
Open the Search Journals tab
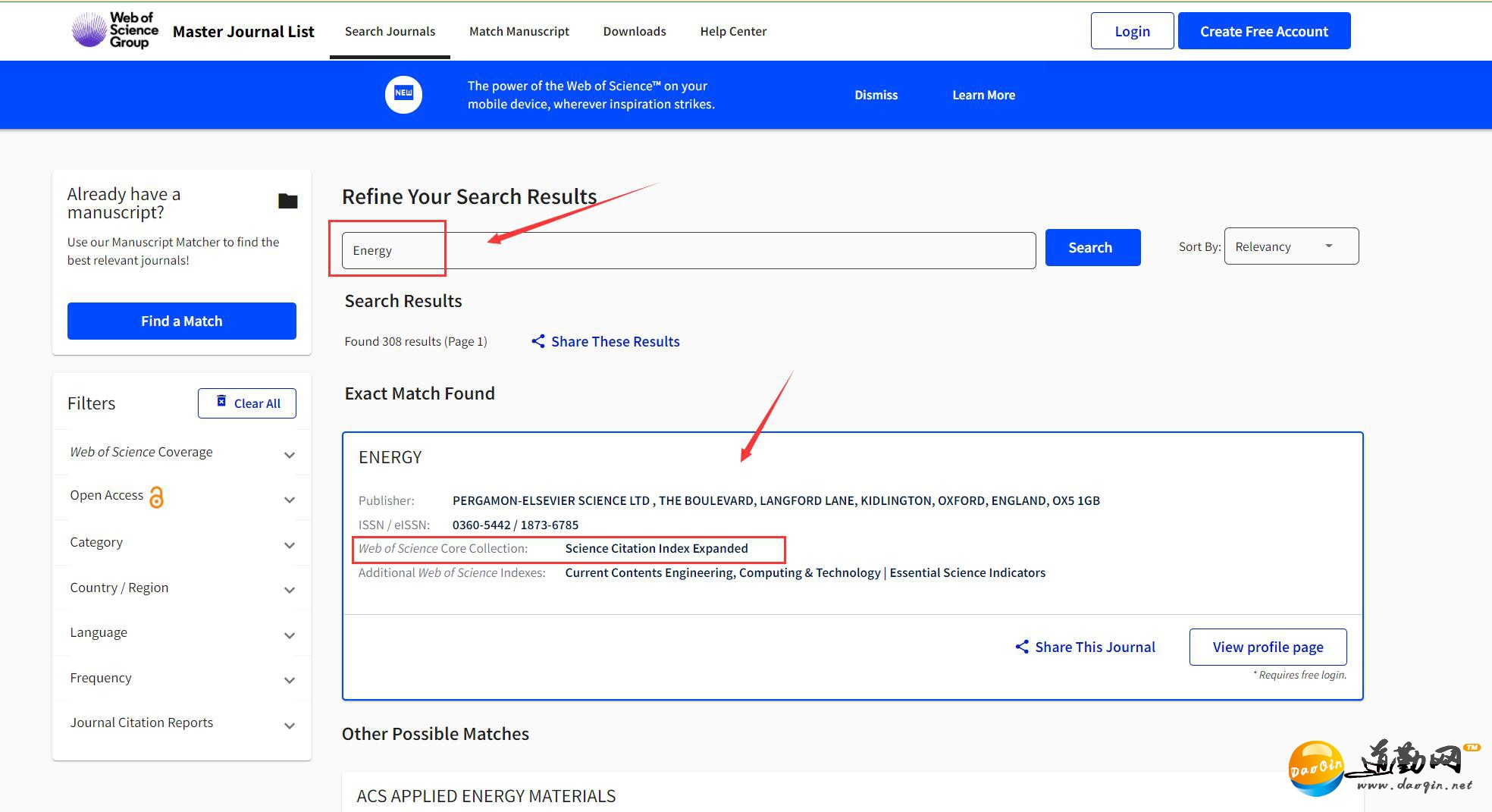tap(390, 31)
